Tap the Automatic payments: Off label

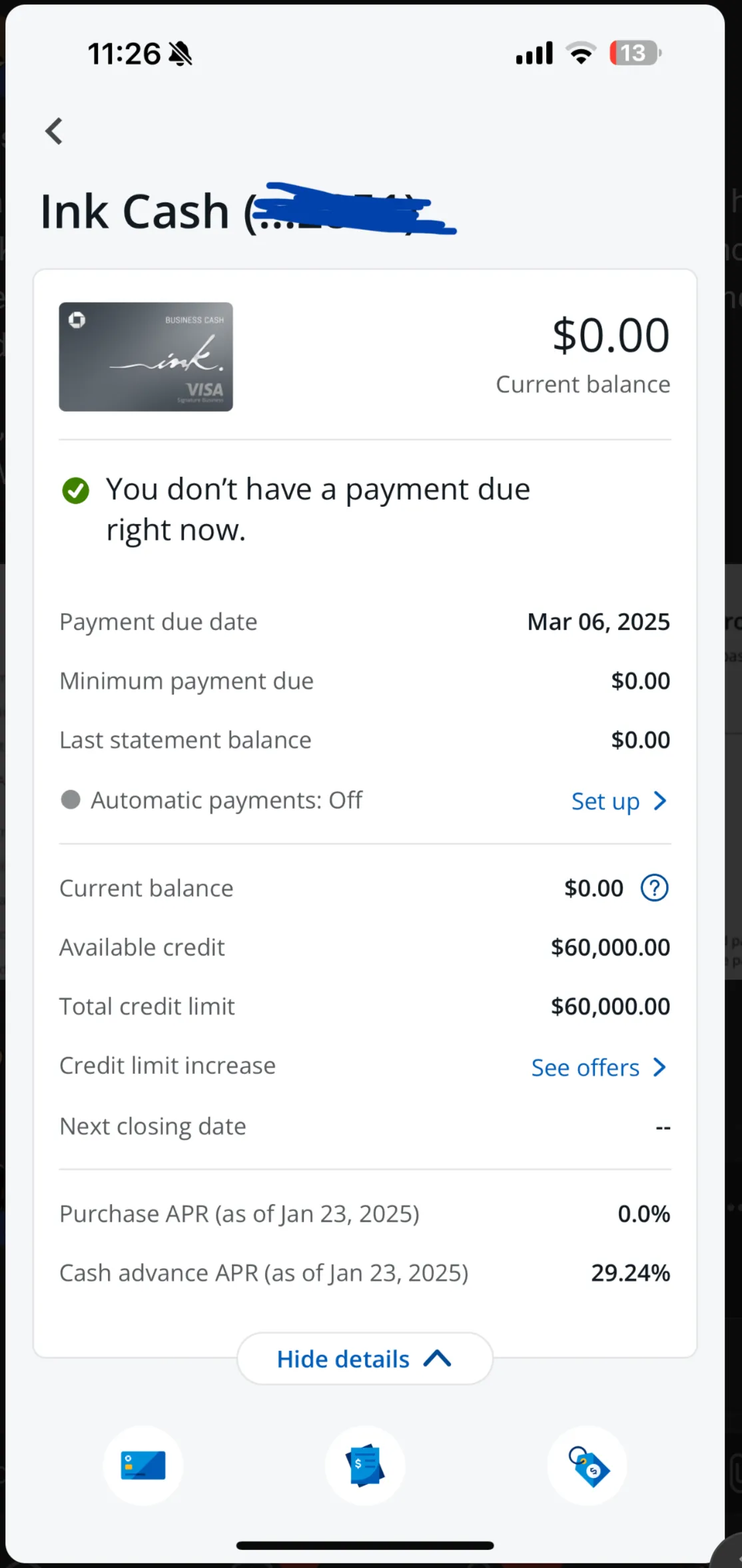(x=226, y=800)
